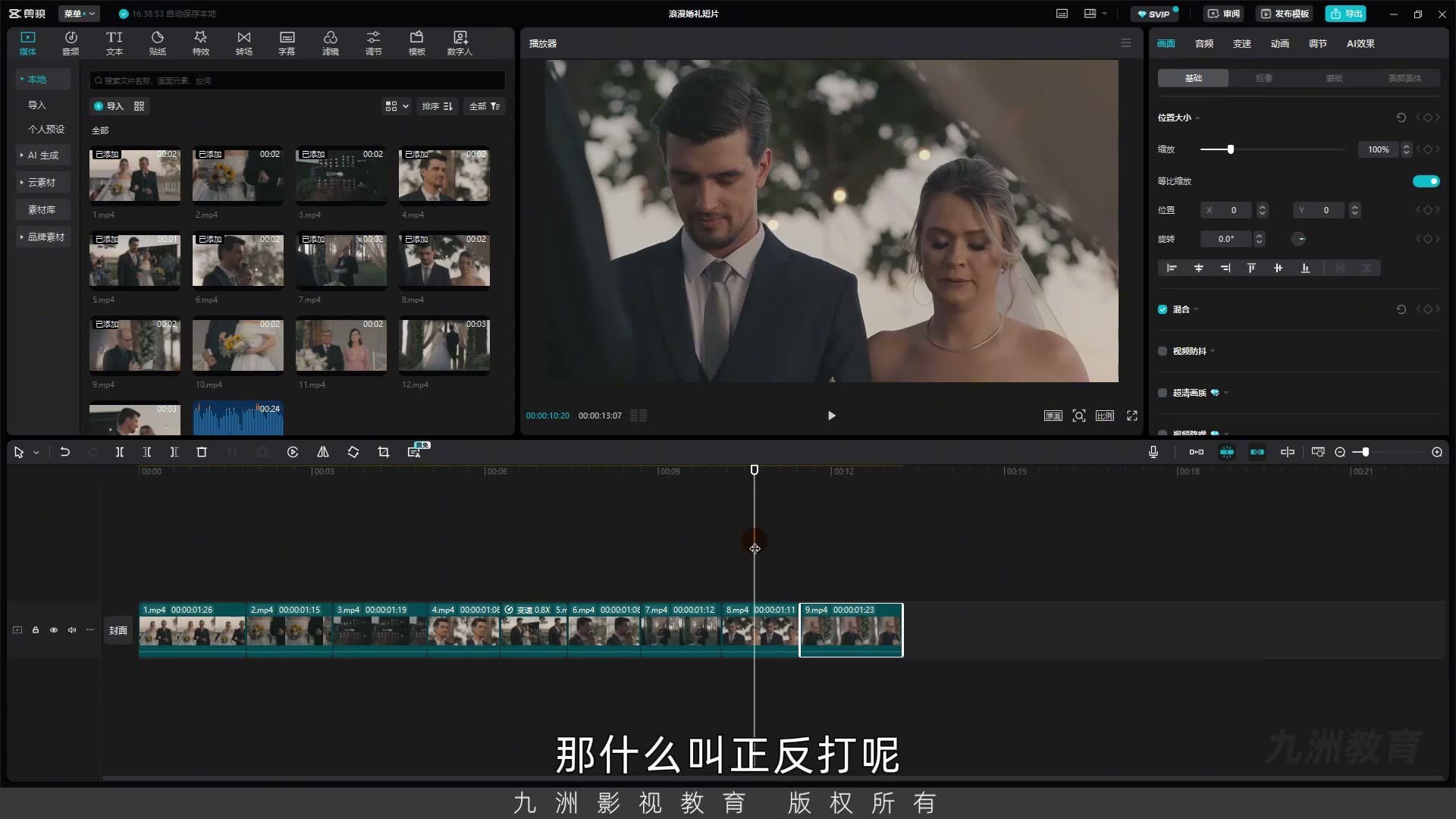Click the 导出 export button

1346,14
